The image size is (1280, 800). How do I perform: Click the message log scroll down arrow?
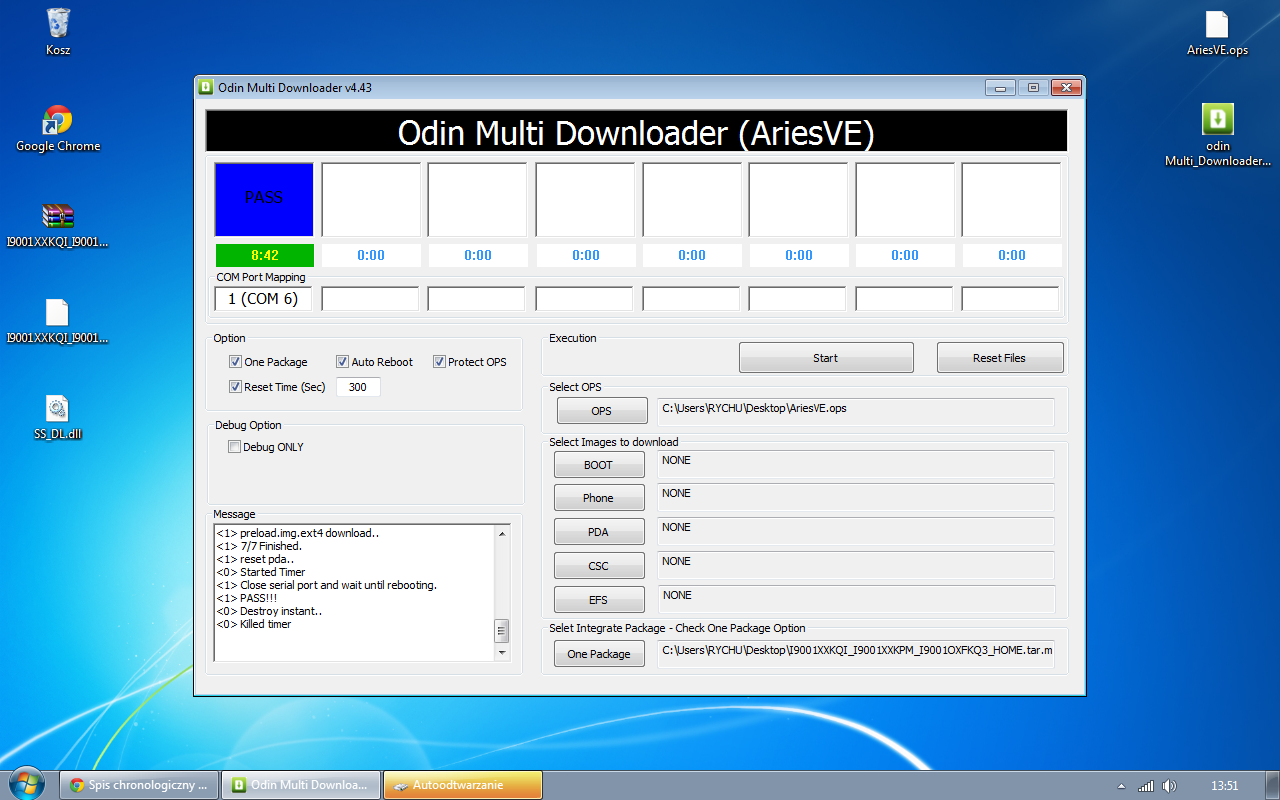(x=502, y=653)
